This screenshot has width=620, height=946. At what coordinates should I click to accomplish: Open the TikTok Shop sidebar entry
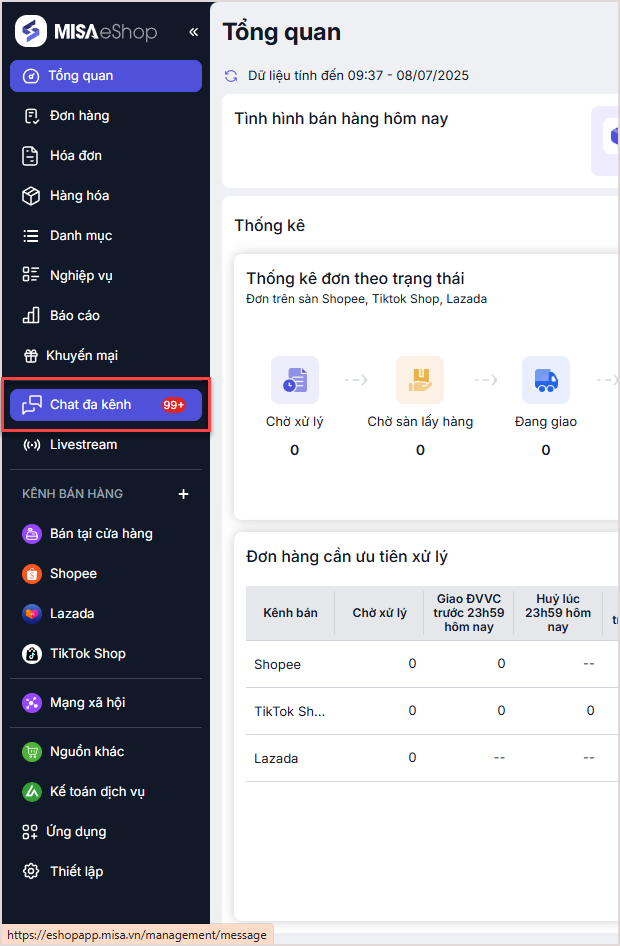click(106, 653)
